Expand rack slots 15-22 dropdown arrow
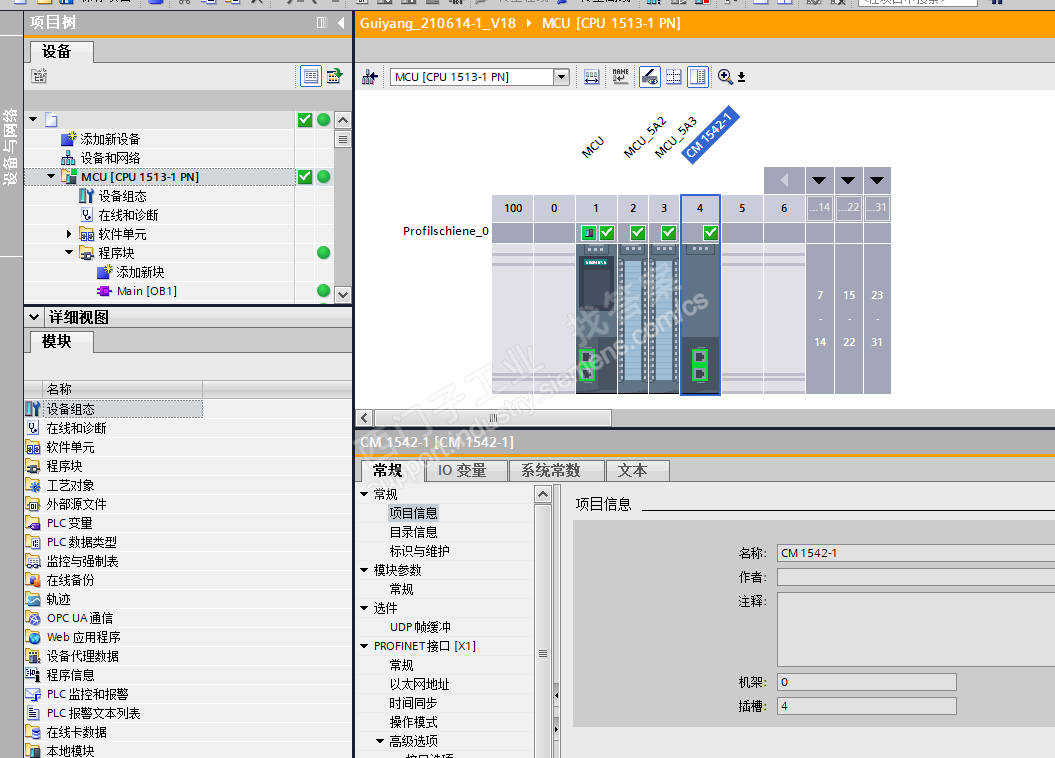1055x758 pixels. (848, 180)
